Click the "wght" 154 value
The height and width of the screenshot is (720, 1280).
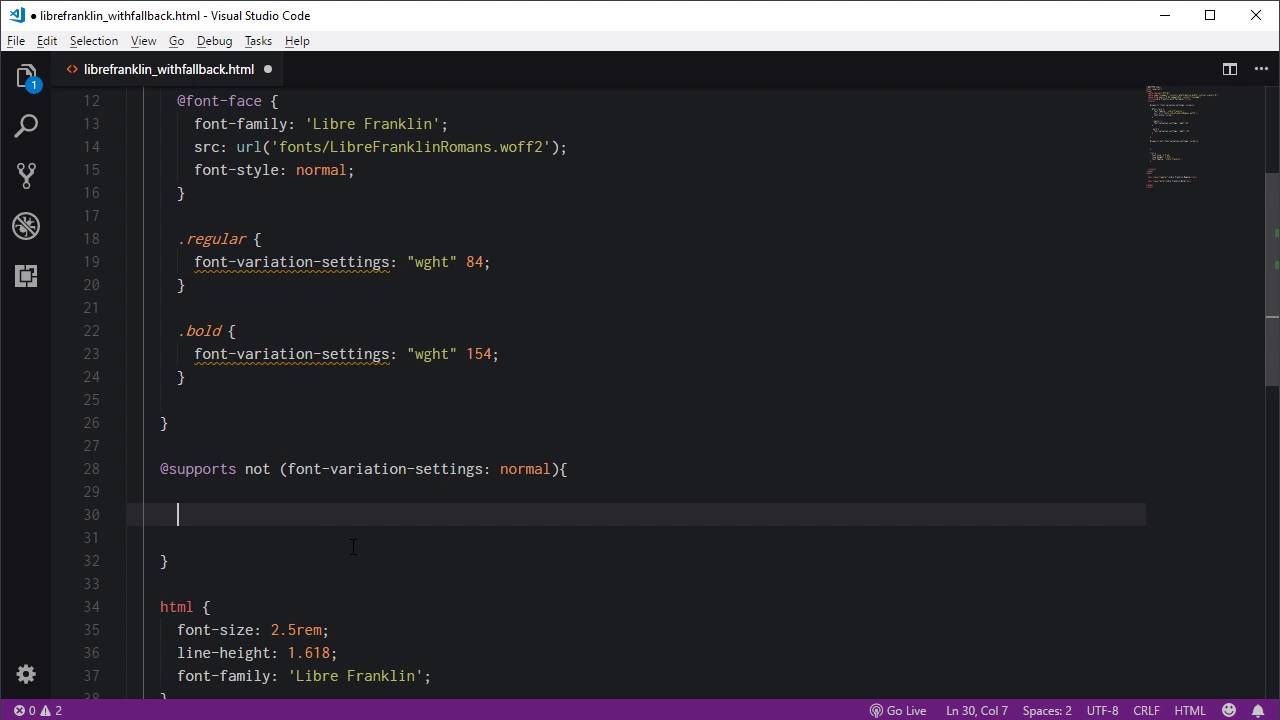pyautogui.click(x=448, y=354)
